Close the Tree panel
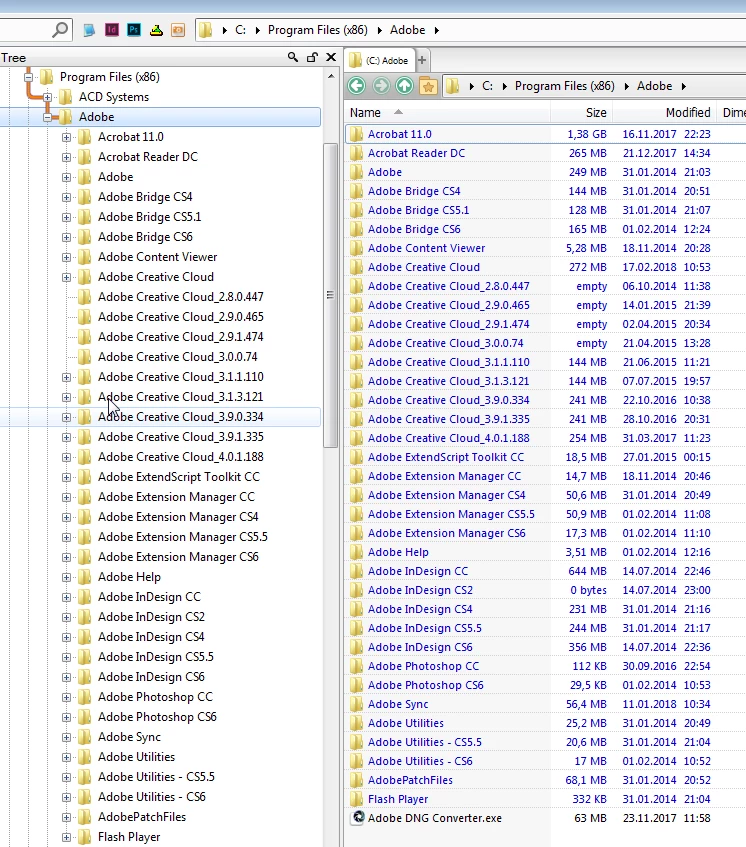 click(331, 57)
